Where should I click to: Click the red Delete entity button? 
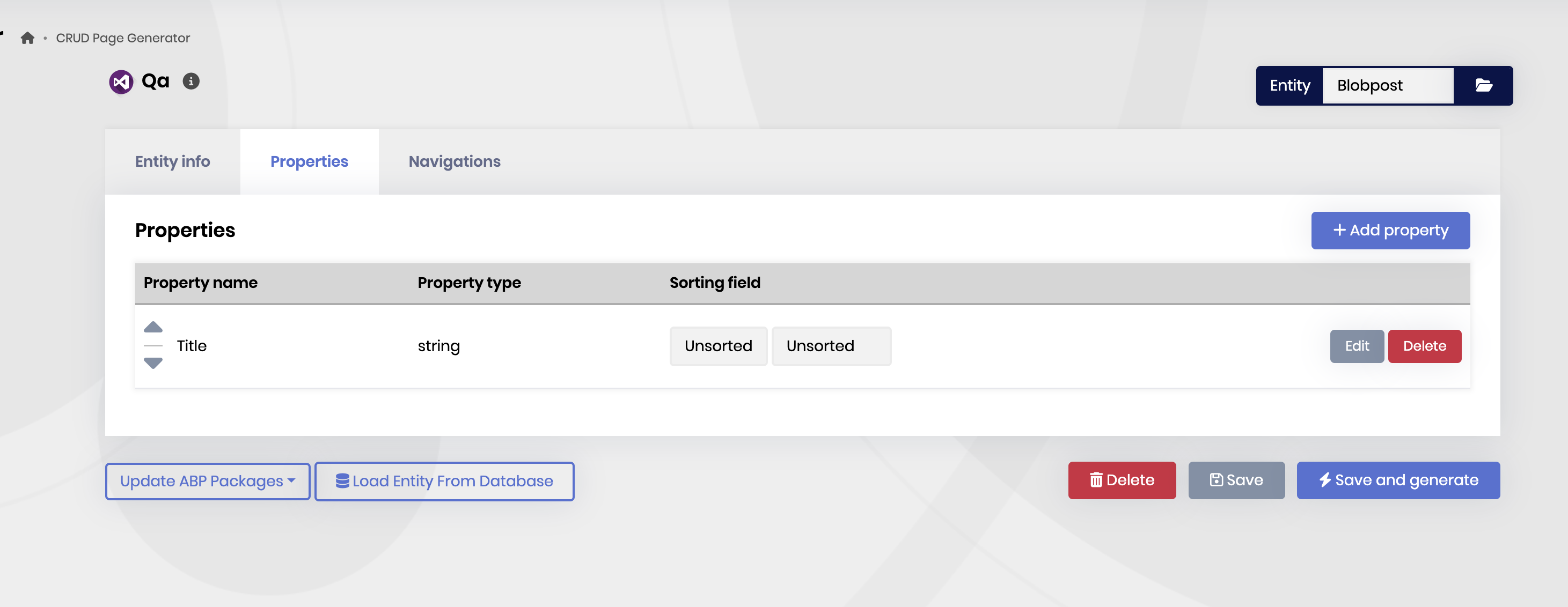(1121, 480)
